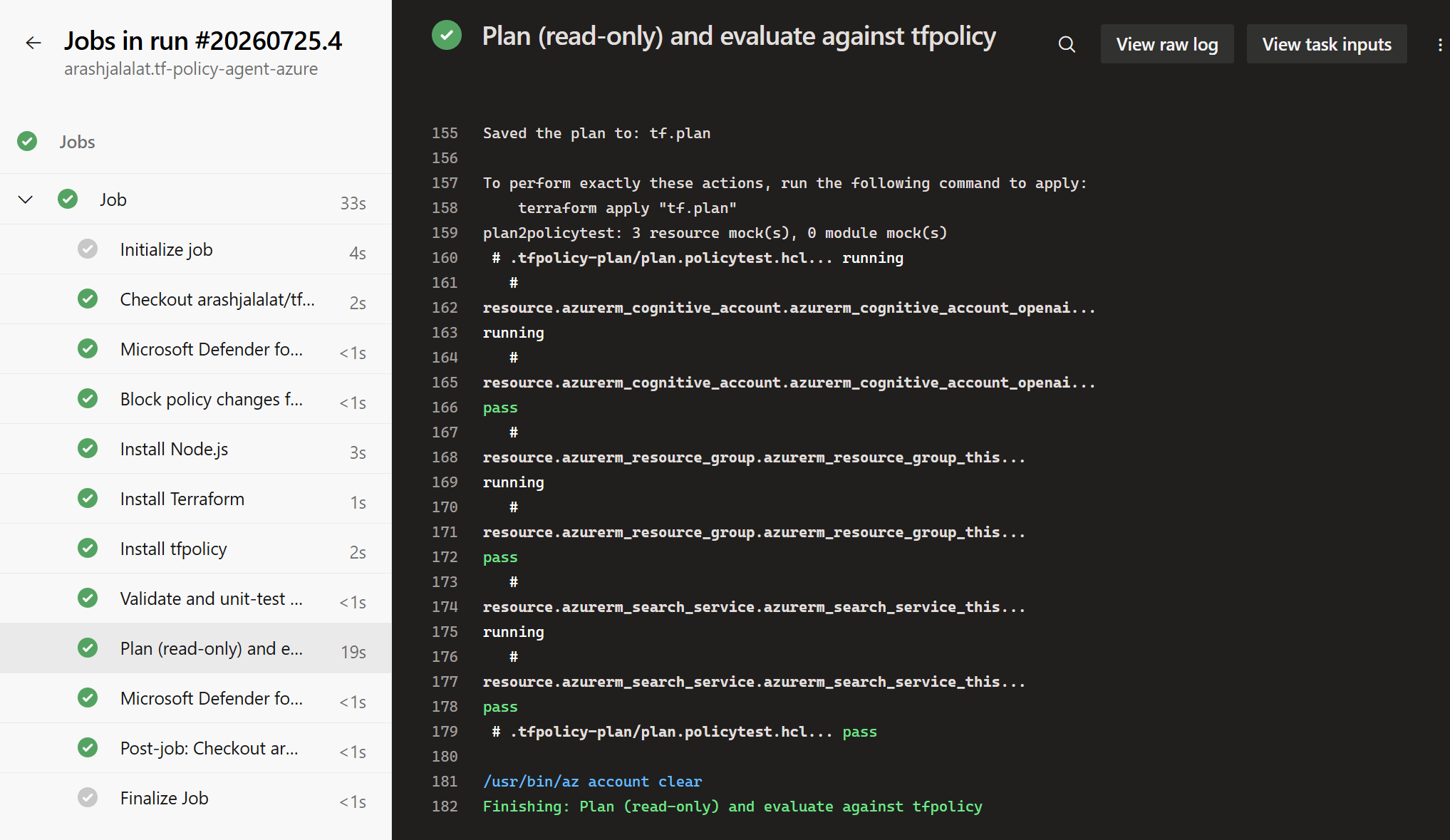
Task: Click the large green check beside the log title
Action: tap(447, 35)
